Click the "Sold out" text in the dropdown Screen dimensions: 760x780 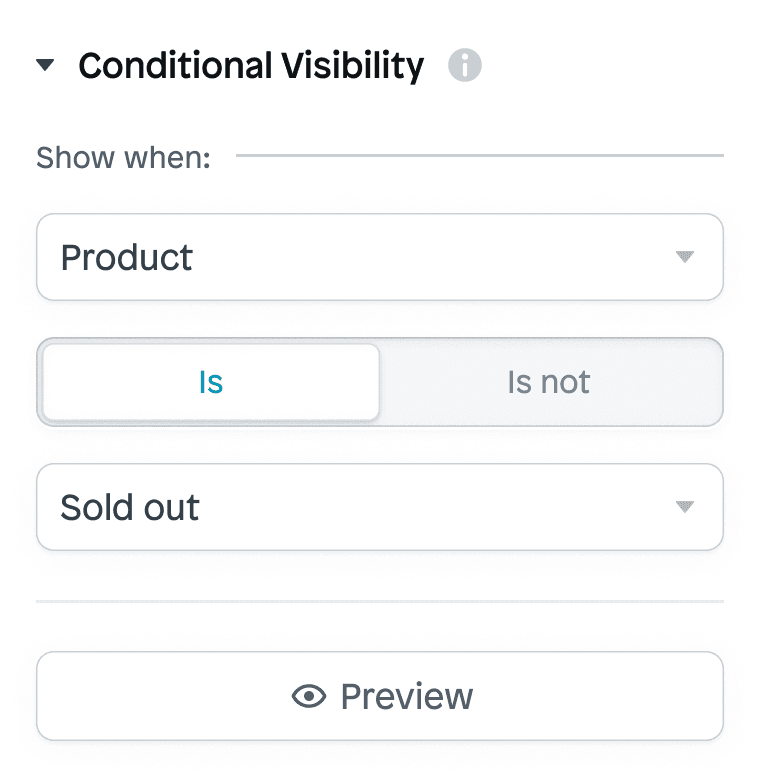coord(130,507)
